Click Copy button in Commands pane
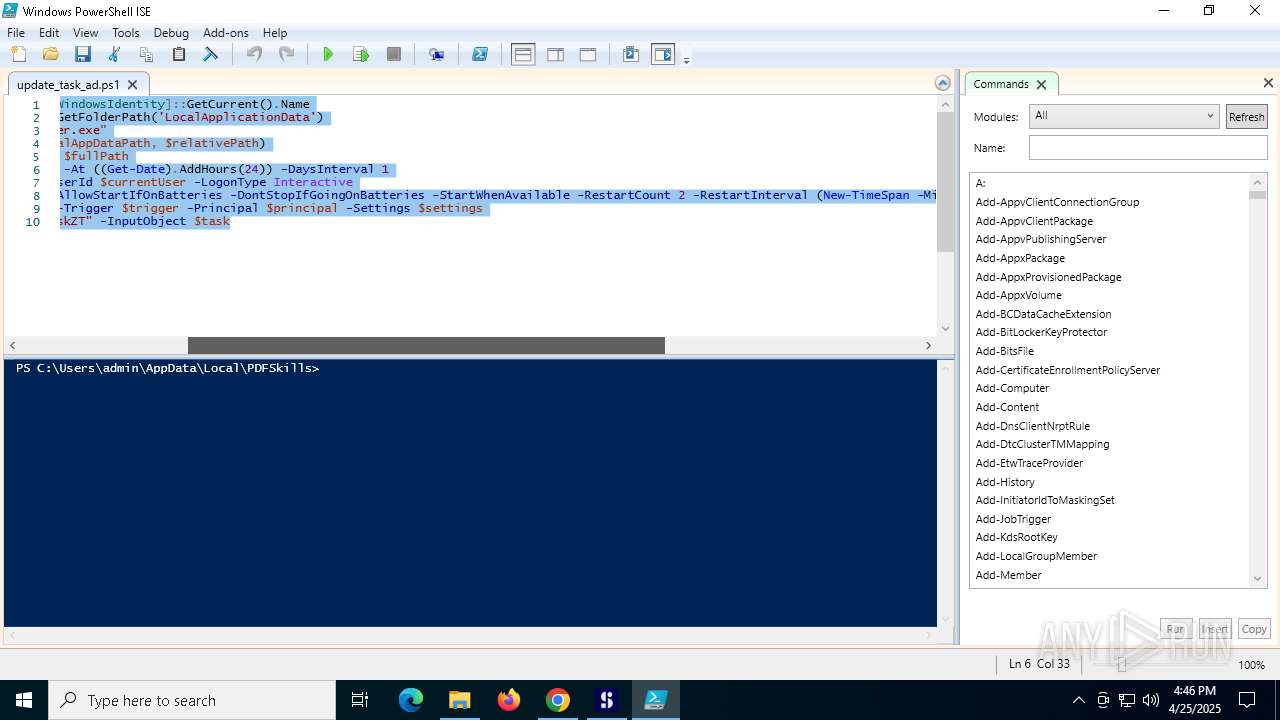This screenshot has height=720, width=1280. (1254, 629)
